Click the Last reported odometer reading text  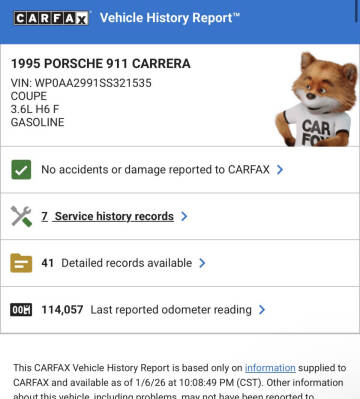[171, 310]
